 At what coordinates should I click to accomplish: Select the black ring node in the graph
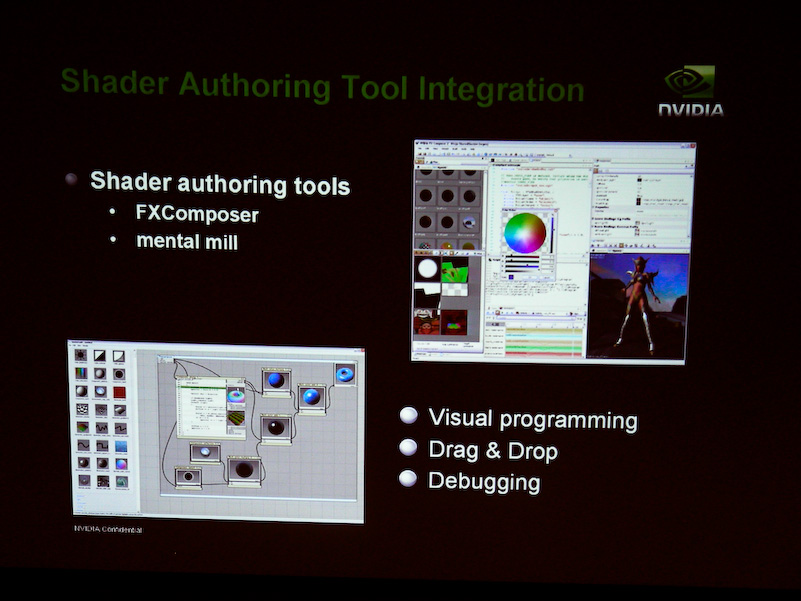click(x=187, y=477)
